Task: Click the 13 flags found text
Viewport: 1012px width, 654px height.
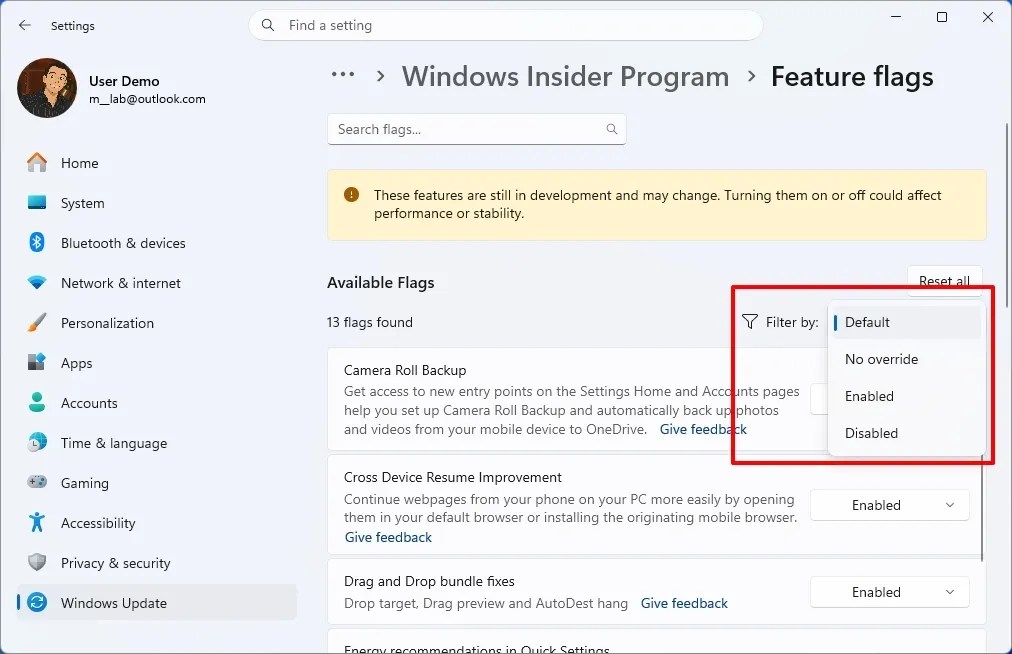Action: click(x=370, y=322)
